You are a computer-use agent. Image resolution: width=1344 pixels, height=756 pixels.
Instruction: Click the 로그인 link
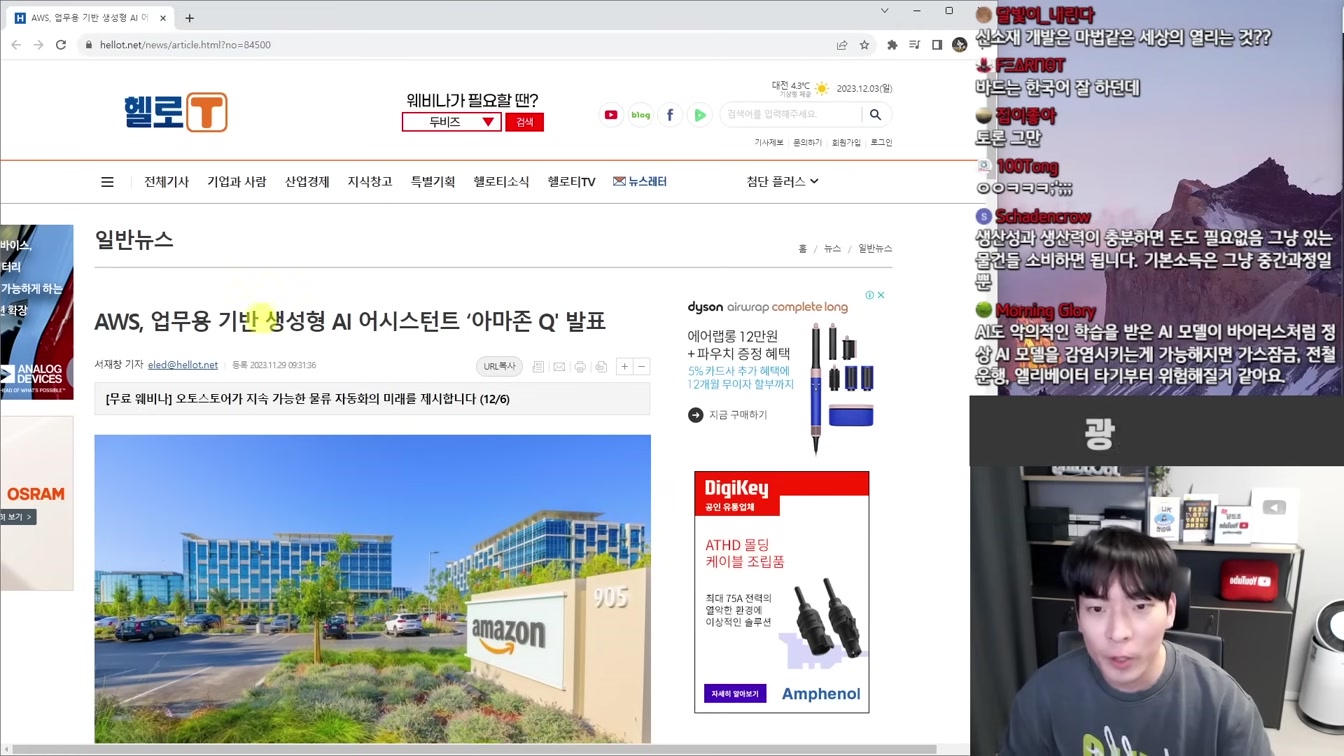(881, 143)
